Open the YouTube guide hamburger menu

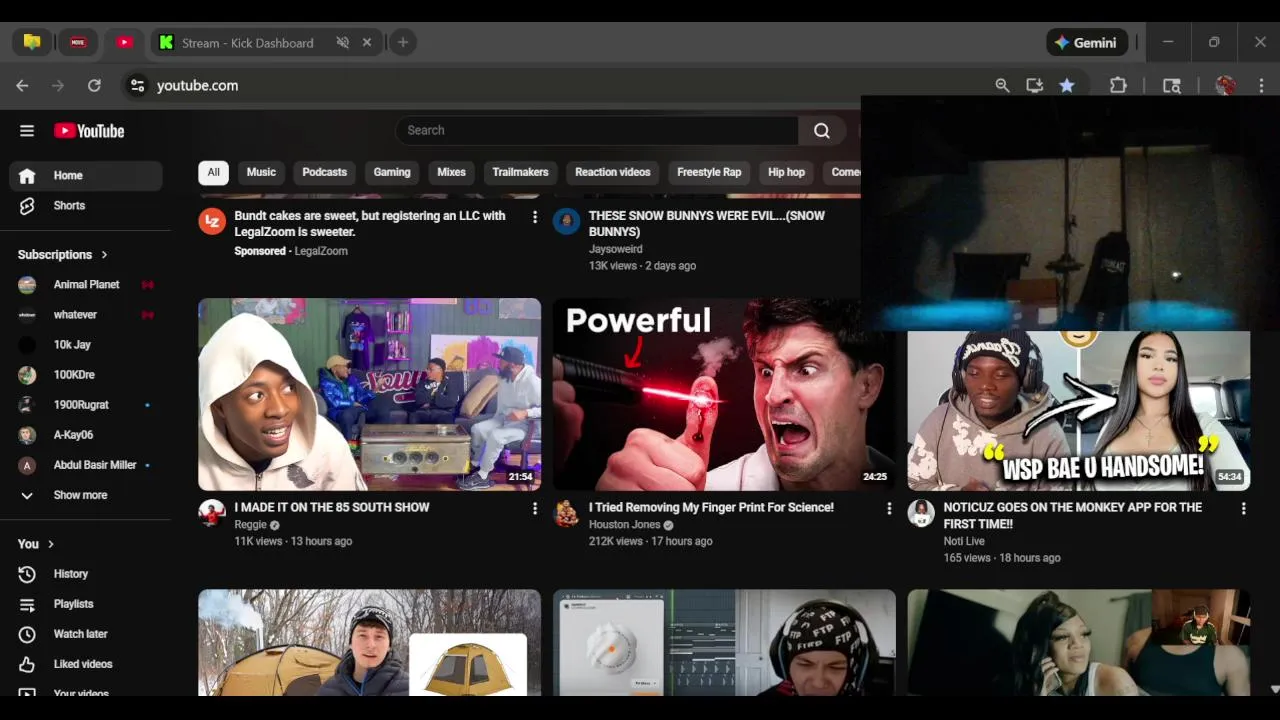pyautogui.click(x=27, y=131)
